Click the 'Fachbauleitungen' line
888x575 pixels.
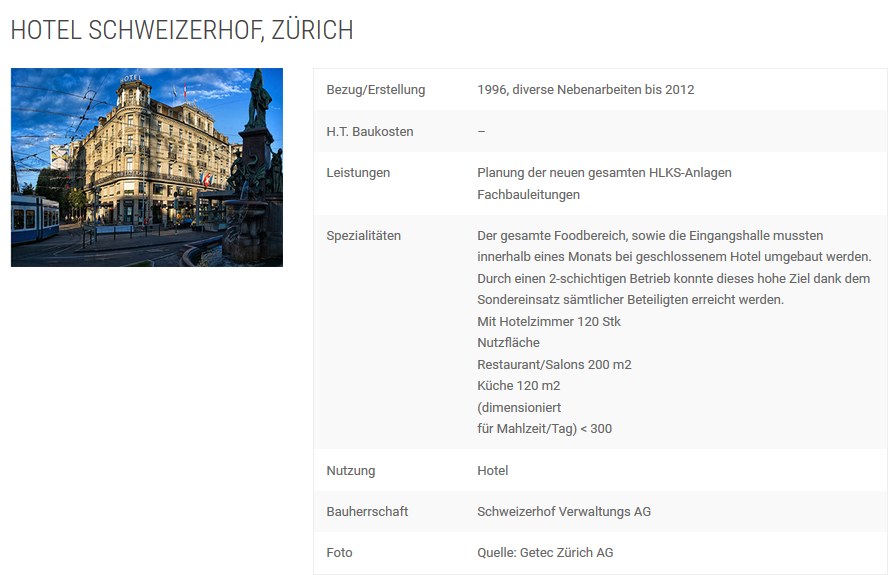pos(528,194)
